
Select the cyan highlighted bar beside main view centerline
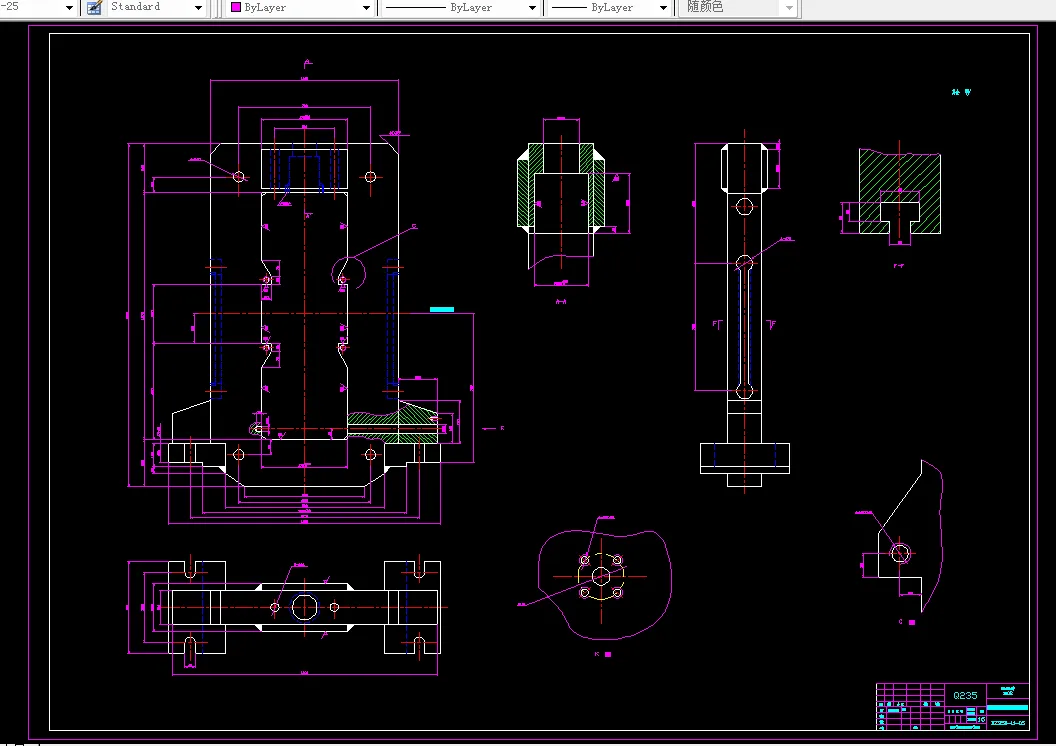point(442,309)
